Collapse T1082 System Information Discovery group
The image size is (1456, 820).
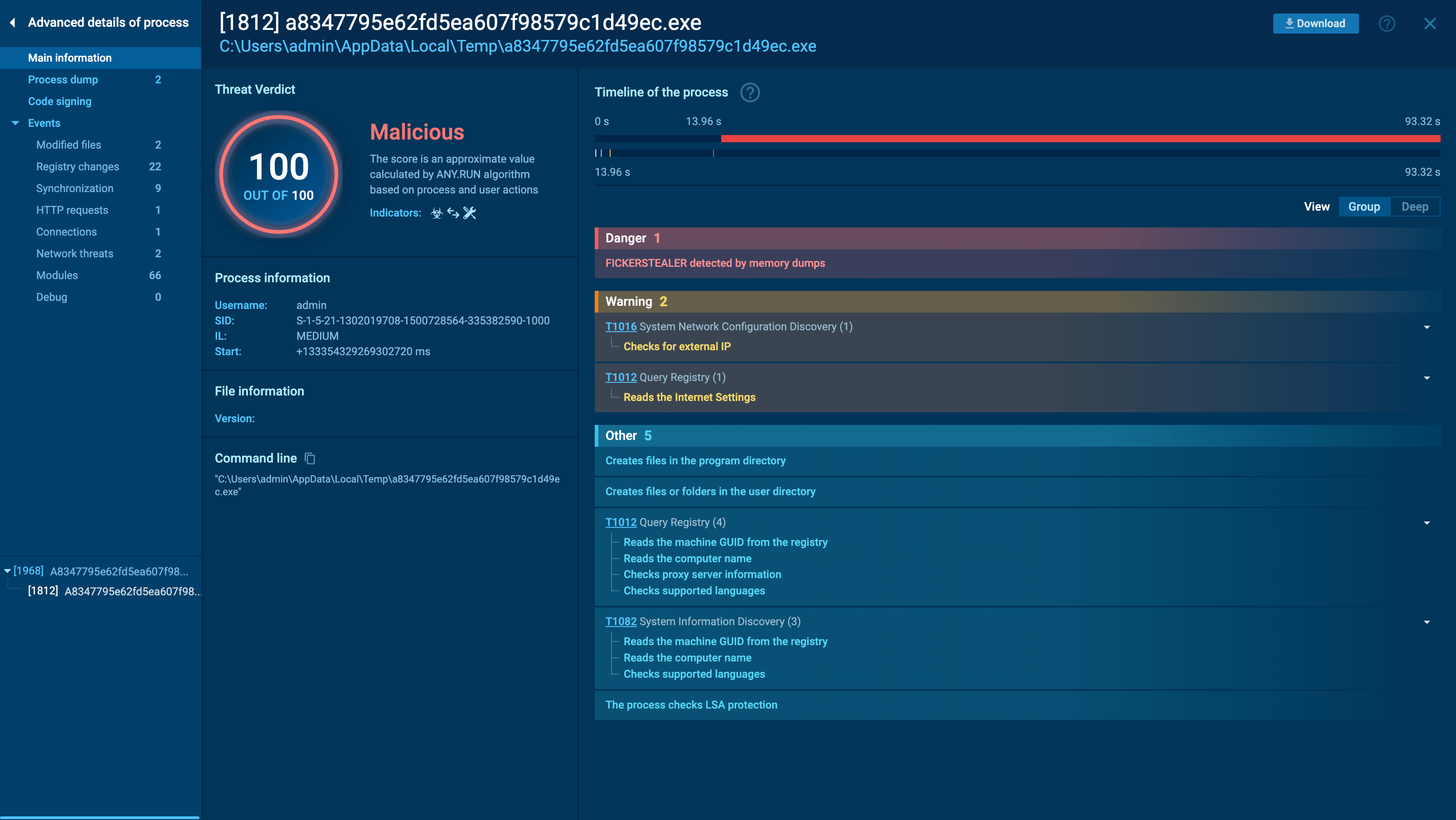point(1426,622)
